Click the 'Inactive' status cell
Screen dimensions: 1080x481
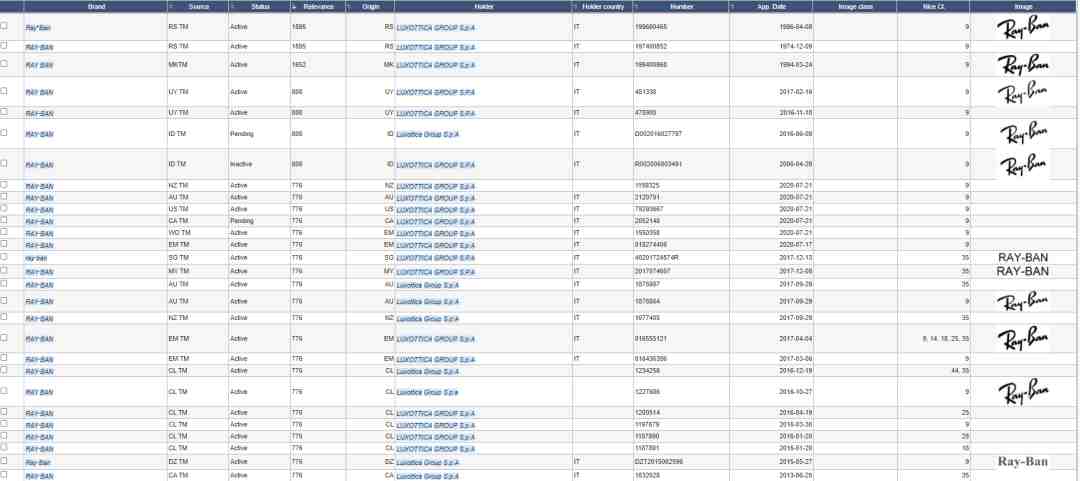[241, 165]
